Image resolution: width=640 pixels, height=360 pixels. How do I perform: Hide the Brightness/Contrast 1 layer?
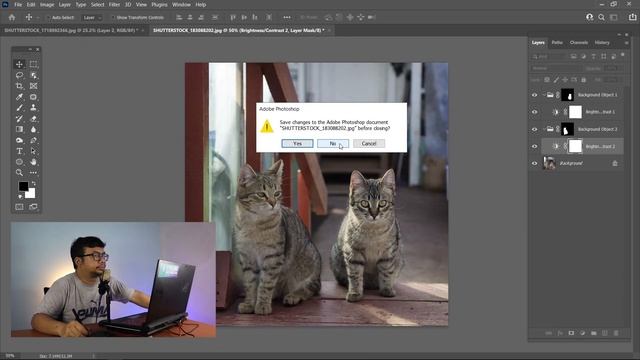coord(535,112)
